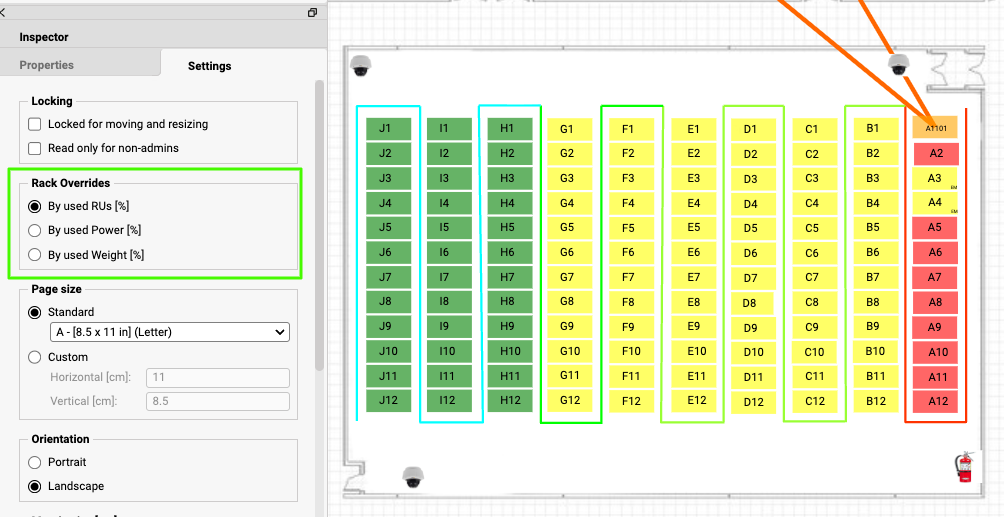The image size is (1004, 517).
Task: Click the Horizontal [cm] input field
Action: tap(217, 377)
